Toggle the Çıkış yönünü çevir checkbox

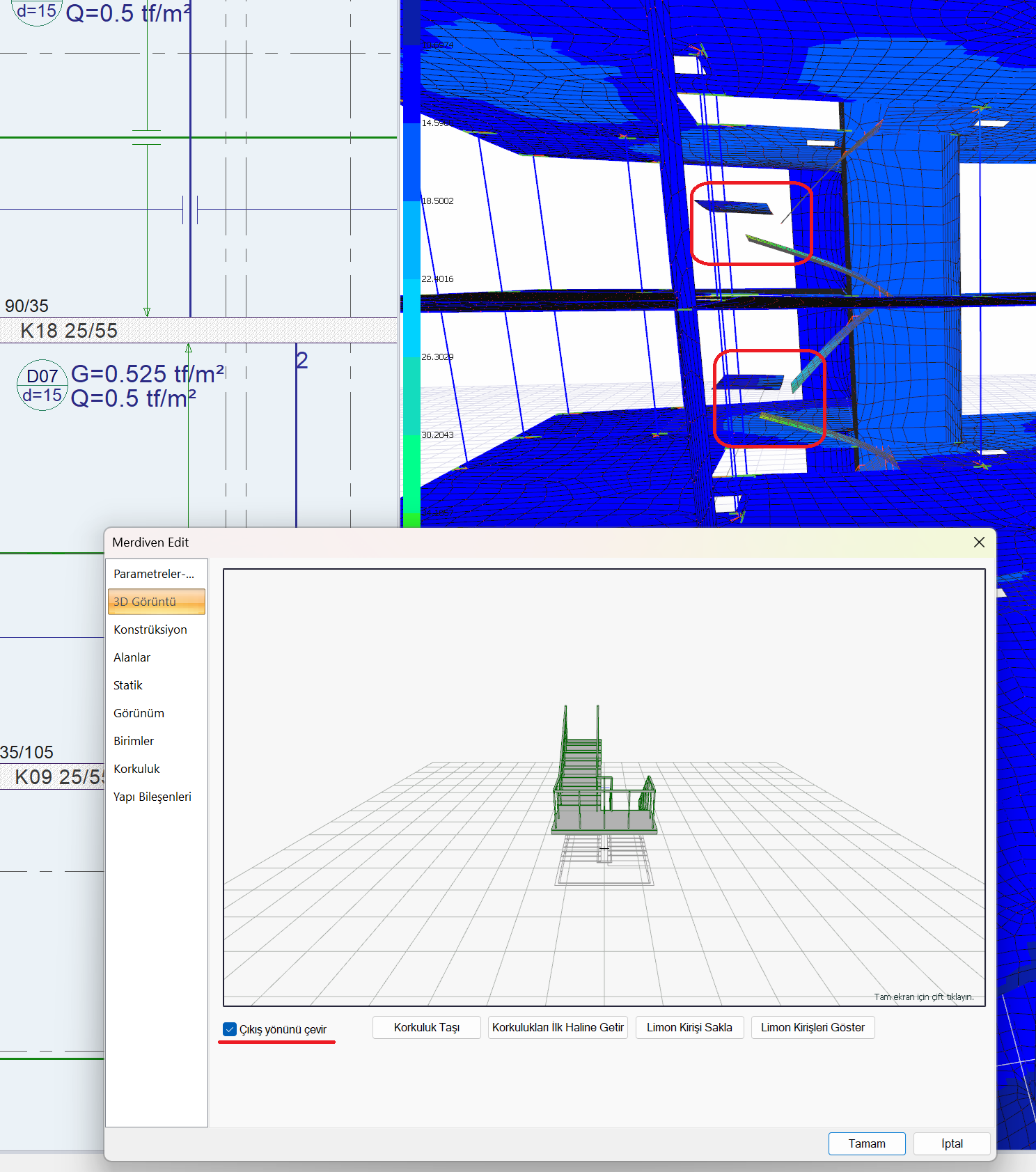pyautogui.click(x=230, y=1029)
